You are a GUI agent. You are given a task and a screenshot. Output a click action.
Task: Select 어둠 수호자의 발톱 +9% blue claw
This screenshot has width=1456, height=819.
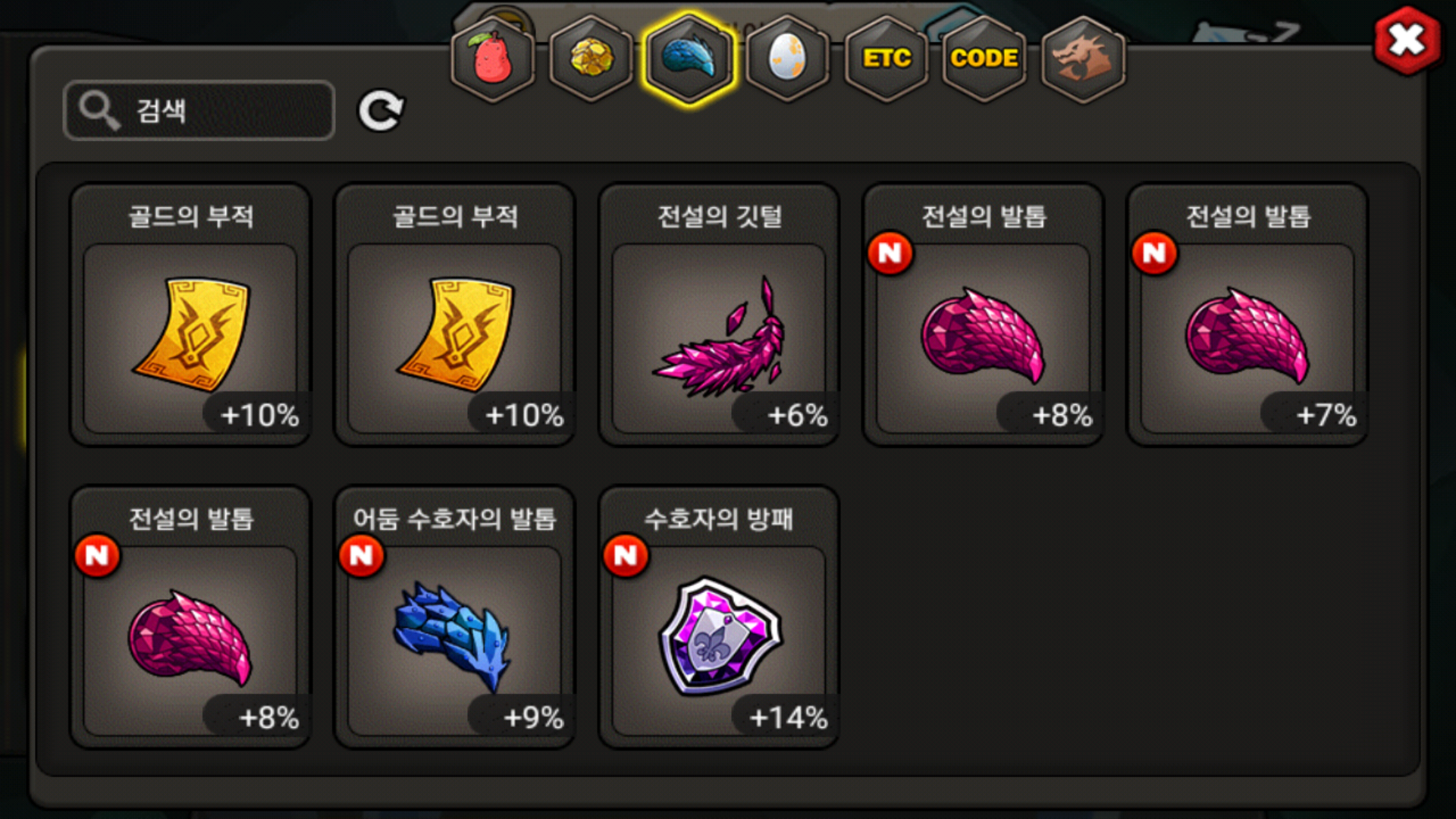455,617
